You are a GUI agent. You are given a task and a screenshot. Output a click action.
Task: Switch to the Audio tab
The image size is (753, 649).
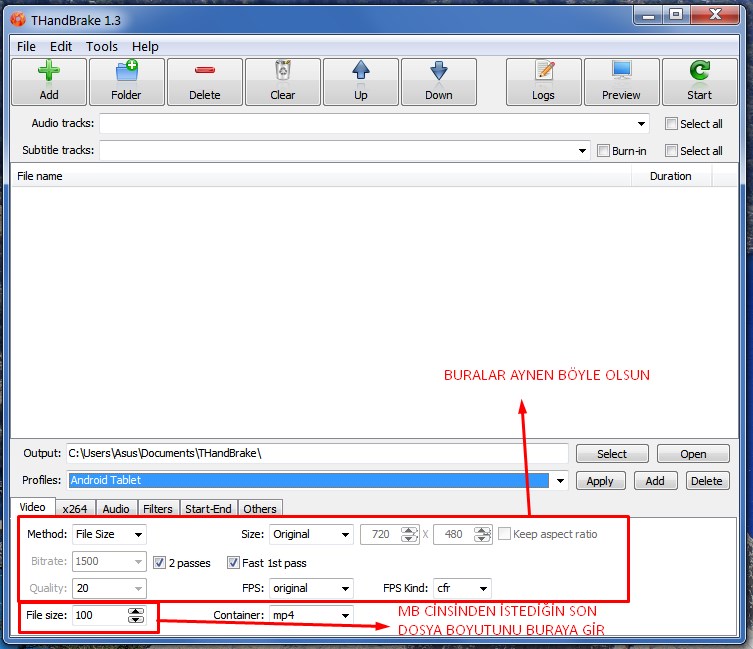point(116,509)
